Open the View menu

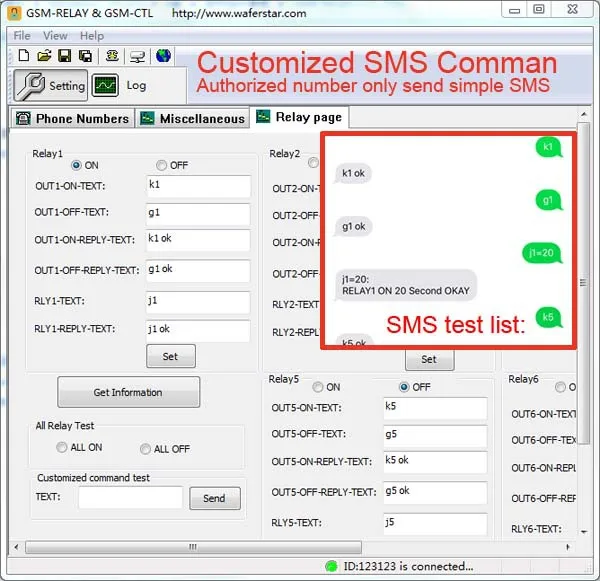coord(55,36)
